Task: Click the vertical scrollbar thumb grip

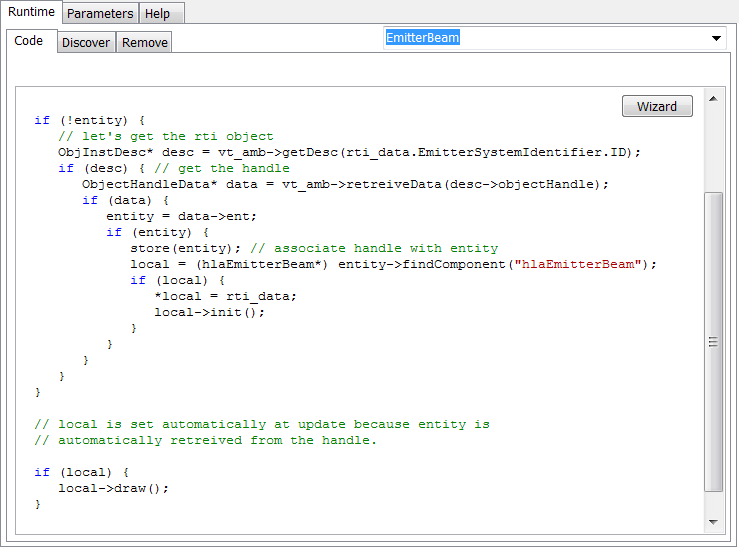Action: pos(713,342)
